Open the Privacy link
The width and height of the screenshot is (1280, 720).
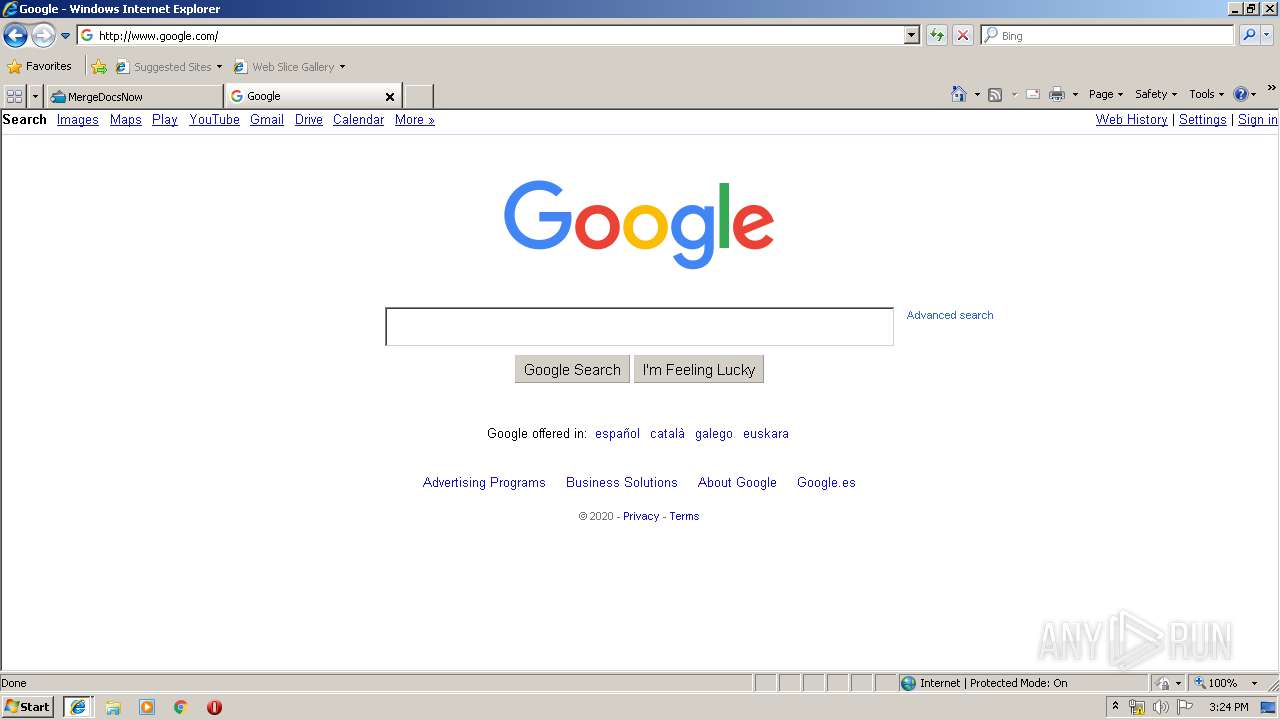point(641,517)
